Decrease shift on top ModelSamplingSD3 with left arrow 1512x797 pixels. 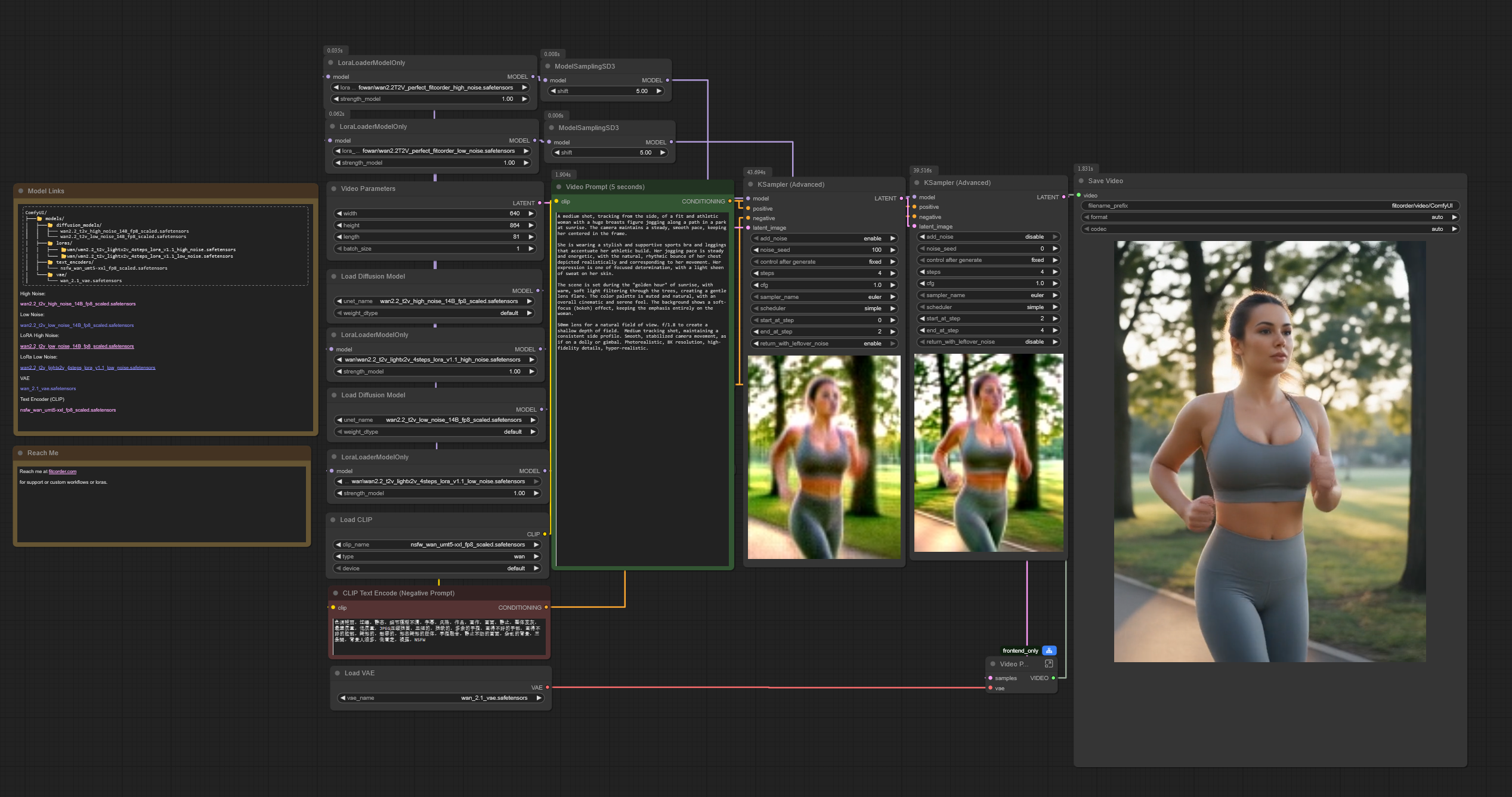pos(553,91)
